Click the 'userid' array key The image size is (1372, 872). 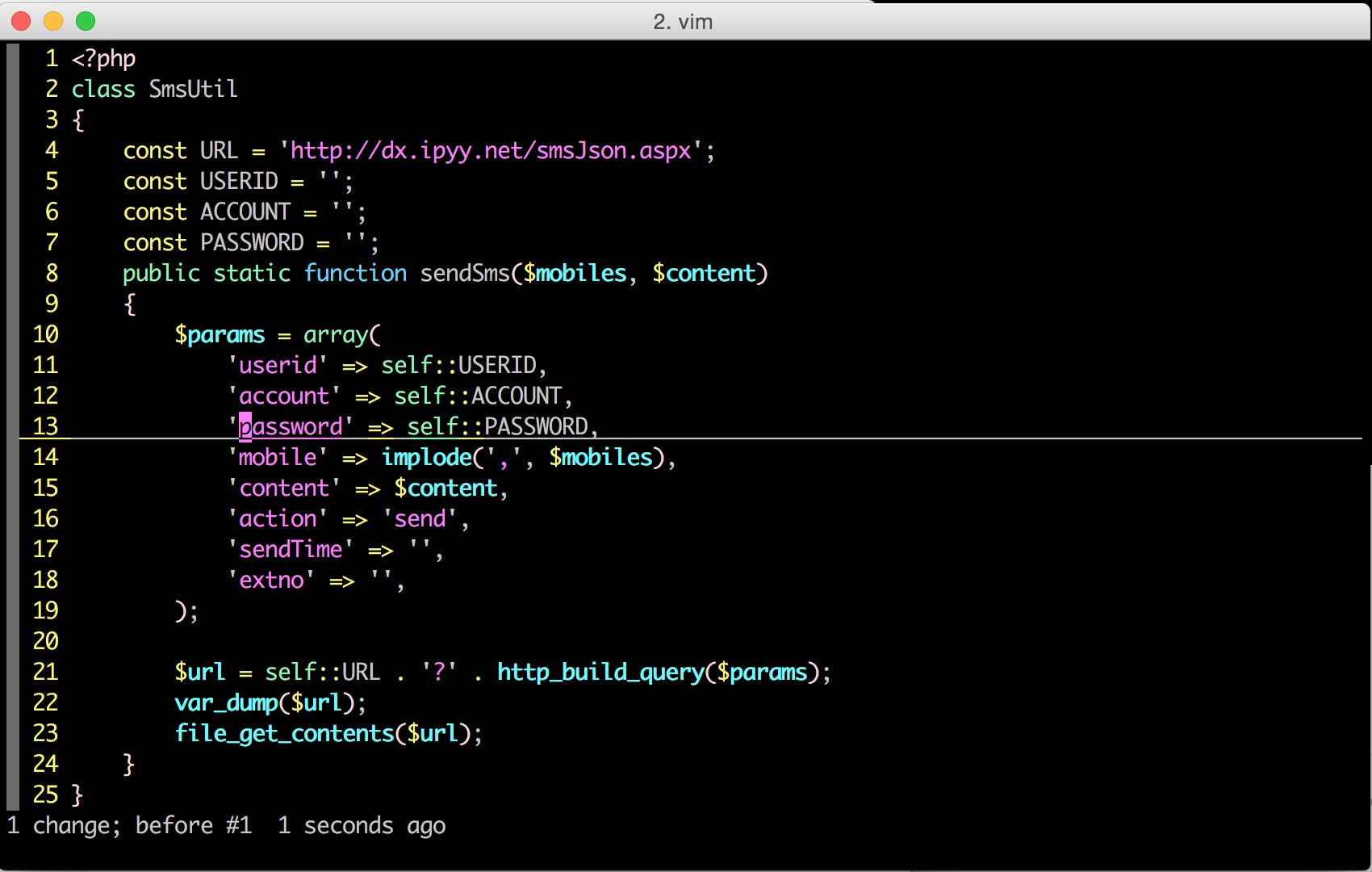[278, 366]
